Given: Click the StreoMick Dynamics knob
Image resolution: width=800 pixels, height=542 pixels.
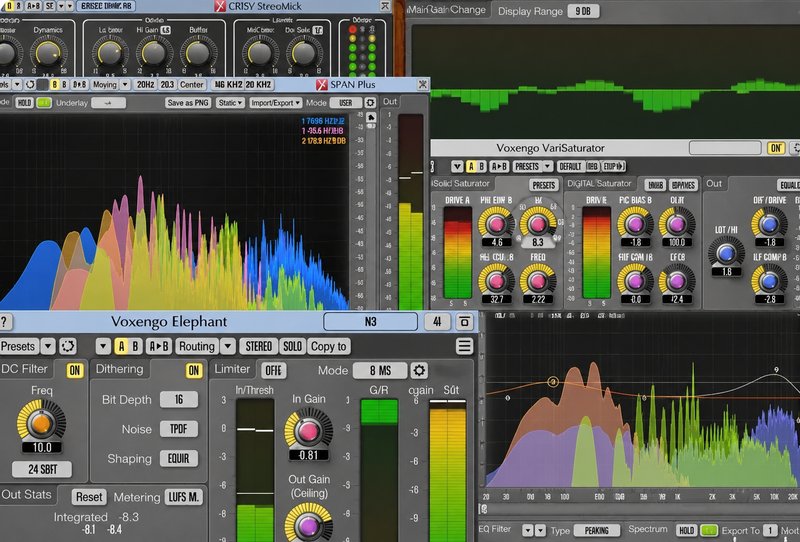Looking at the screenshot, I should 48,53.
